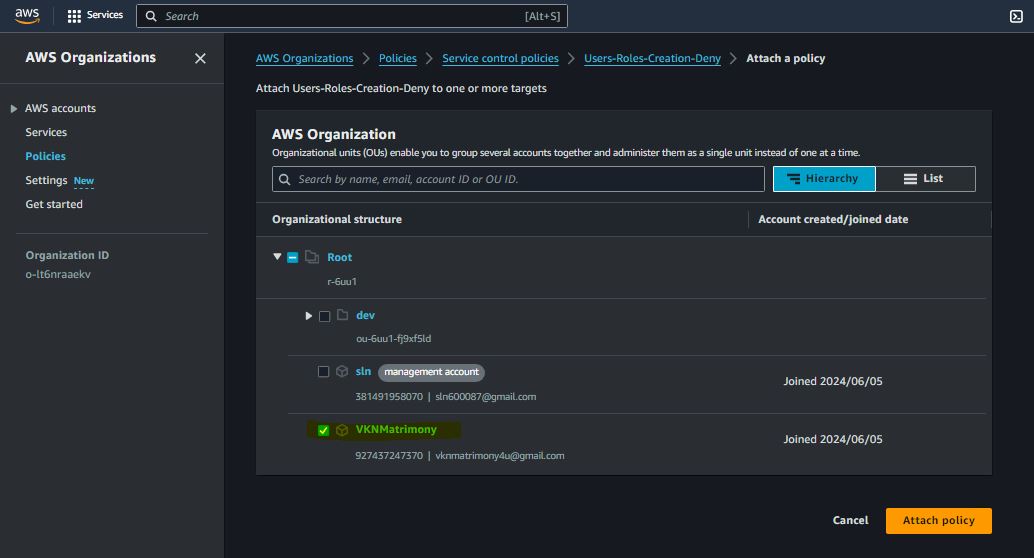The width and height of the screenshot is (1034, 558).
Task: Open Settings in the sidebar
Action: (46, 180)
